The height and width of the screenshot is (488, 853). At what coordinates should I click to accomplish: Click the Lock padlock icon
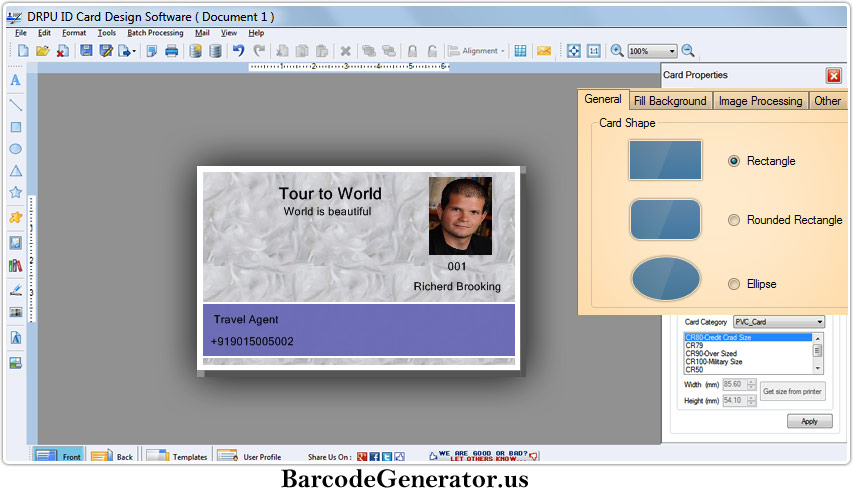tap(412, 51)
